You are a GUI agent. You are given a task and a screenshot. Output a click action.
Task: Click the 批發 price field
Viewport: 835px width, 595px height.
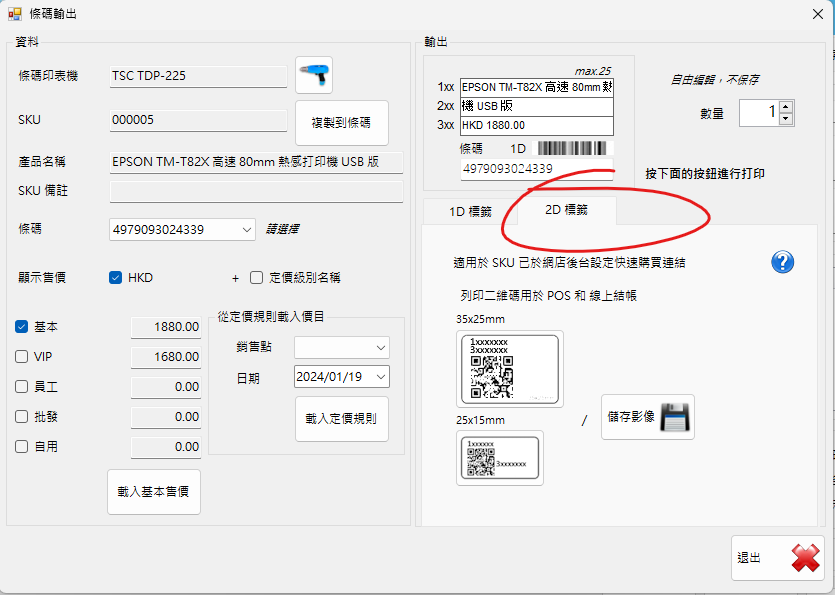click(166, 417)
